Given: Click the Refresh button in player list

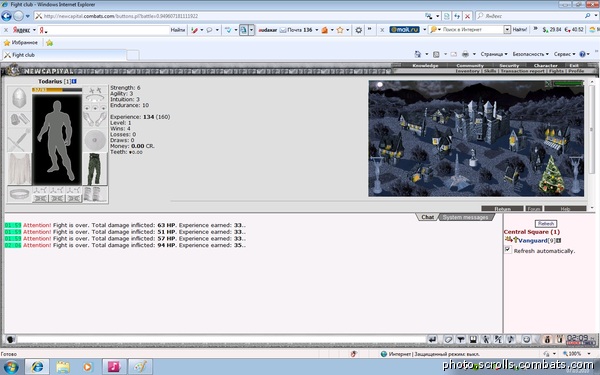Looking at the screenshot, I should (x=546, y=223).
